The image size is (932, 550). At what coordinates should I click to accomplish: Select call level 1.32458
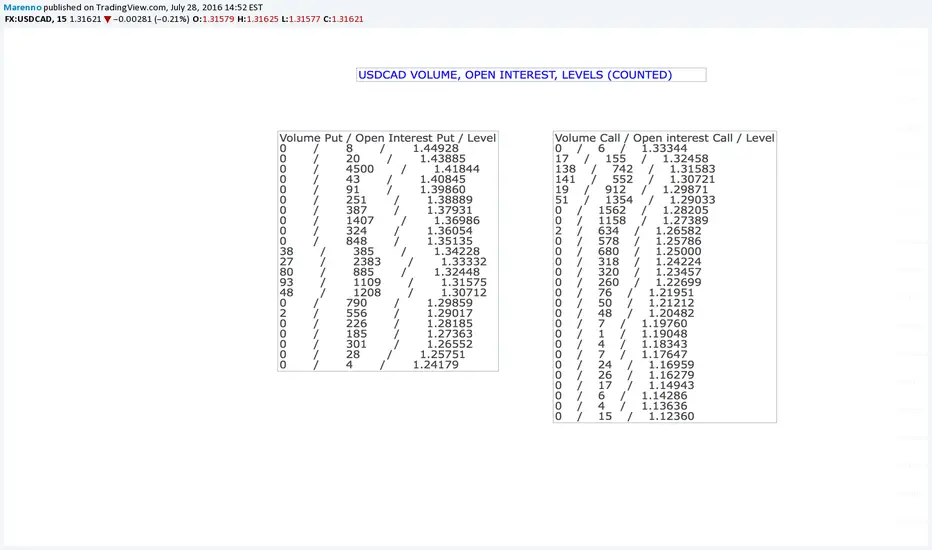pos(685,159)
